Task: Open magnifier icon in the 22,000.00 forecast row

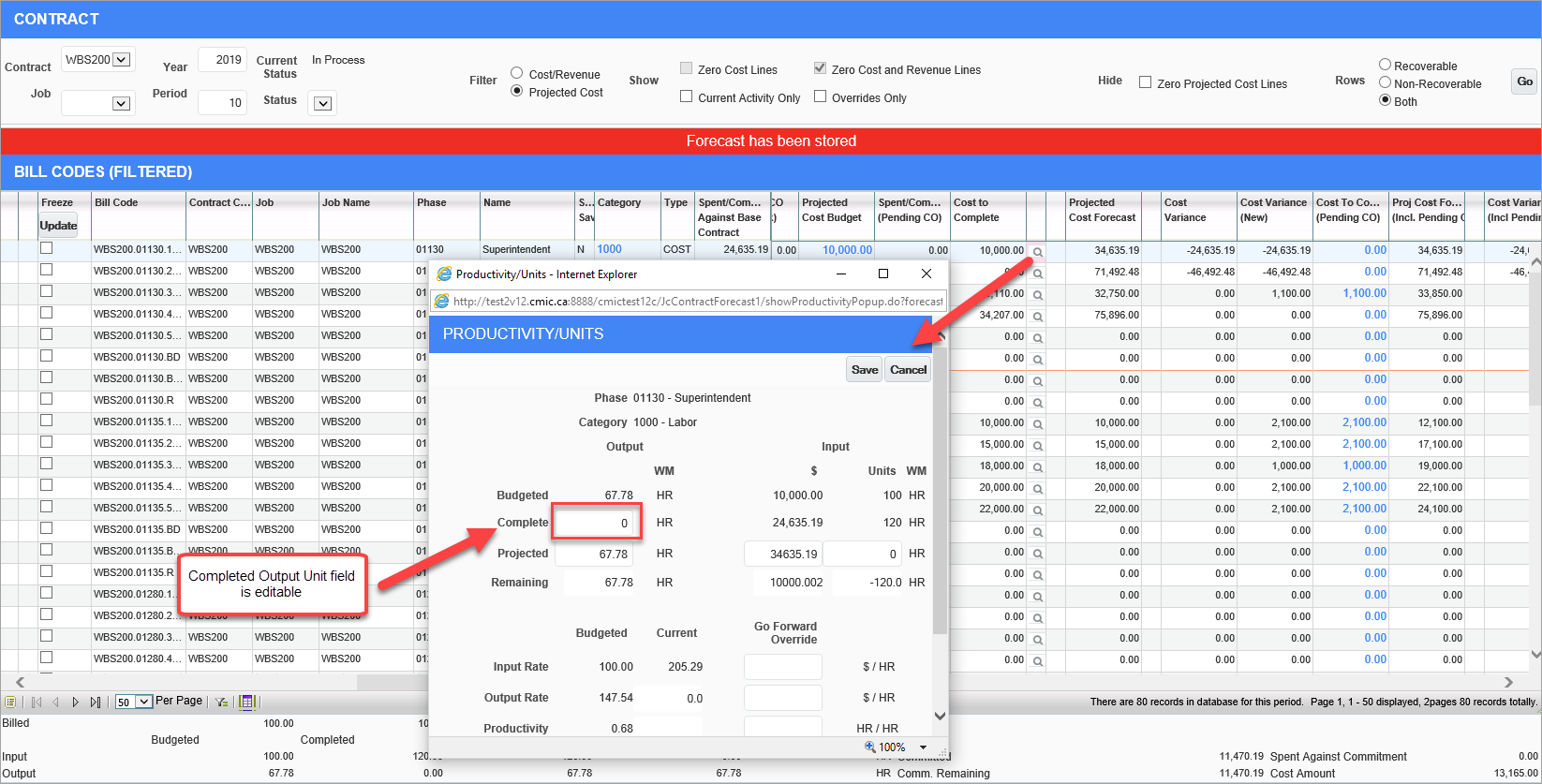Action: pyautogui.click(x=1037, y=510)
